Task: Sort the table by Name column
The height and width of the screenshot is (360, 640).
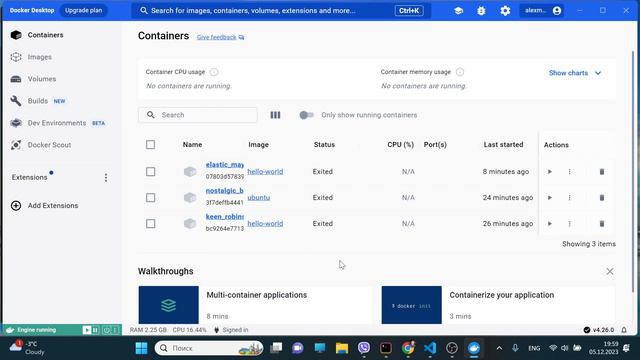Action: 192,145
